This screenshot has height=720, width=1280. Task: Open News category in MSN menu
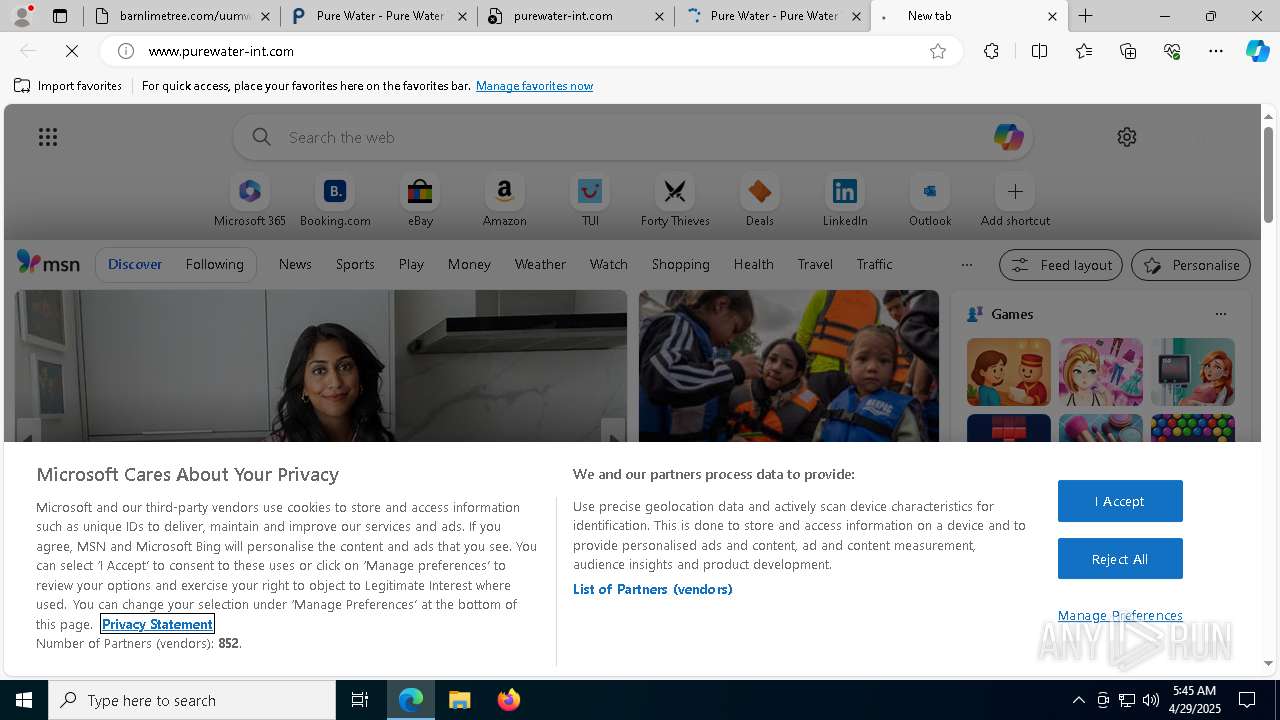295,264
